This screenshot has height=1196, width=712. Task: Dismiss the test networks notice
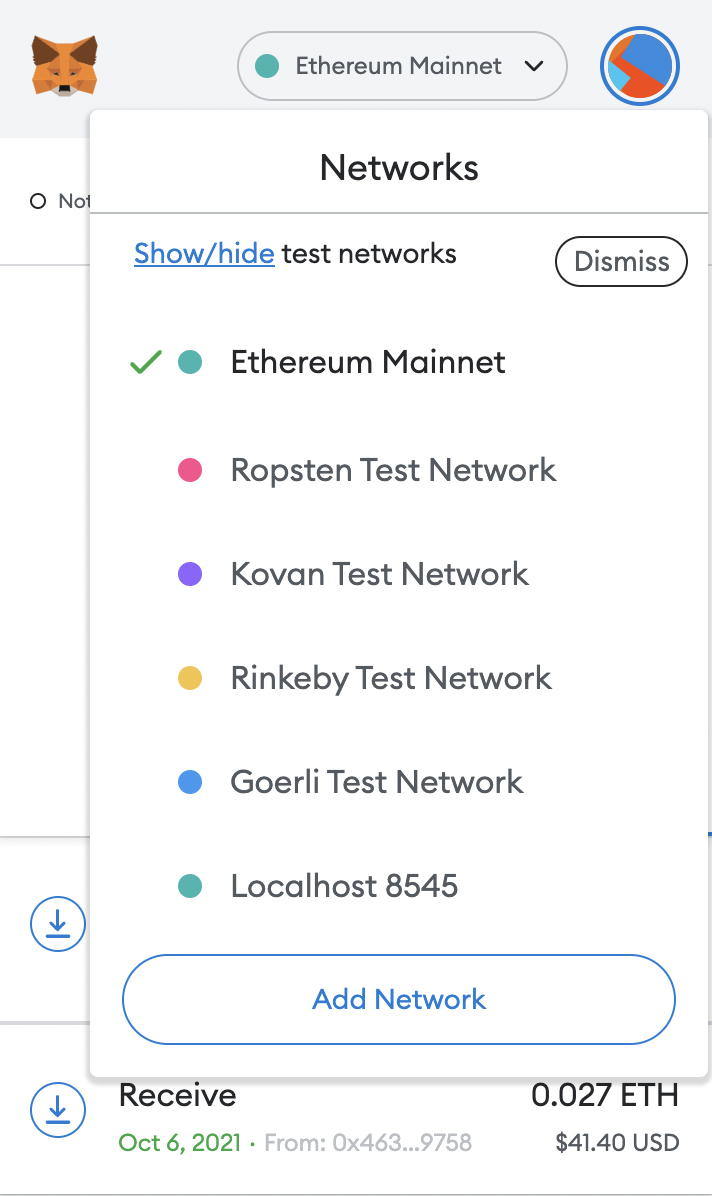(x=621, y=262)
